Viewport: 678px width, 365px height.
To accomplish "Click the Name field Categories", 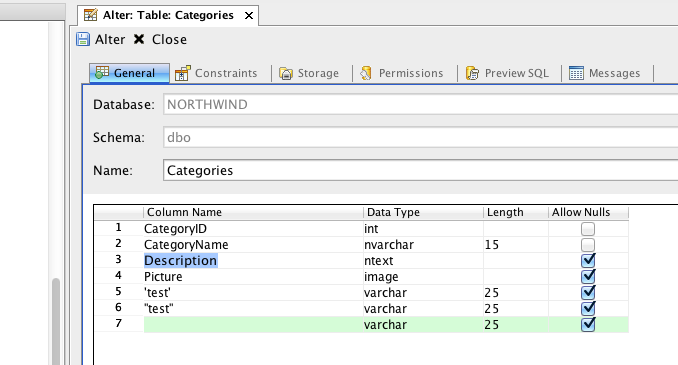I will (x=420, y=170).
